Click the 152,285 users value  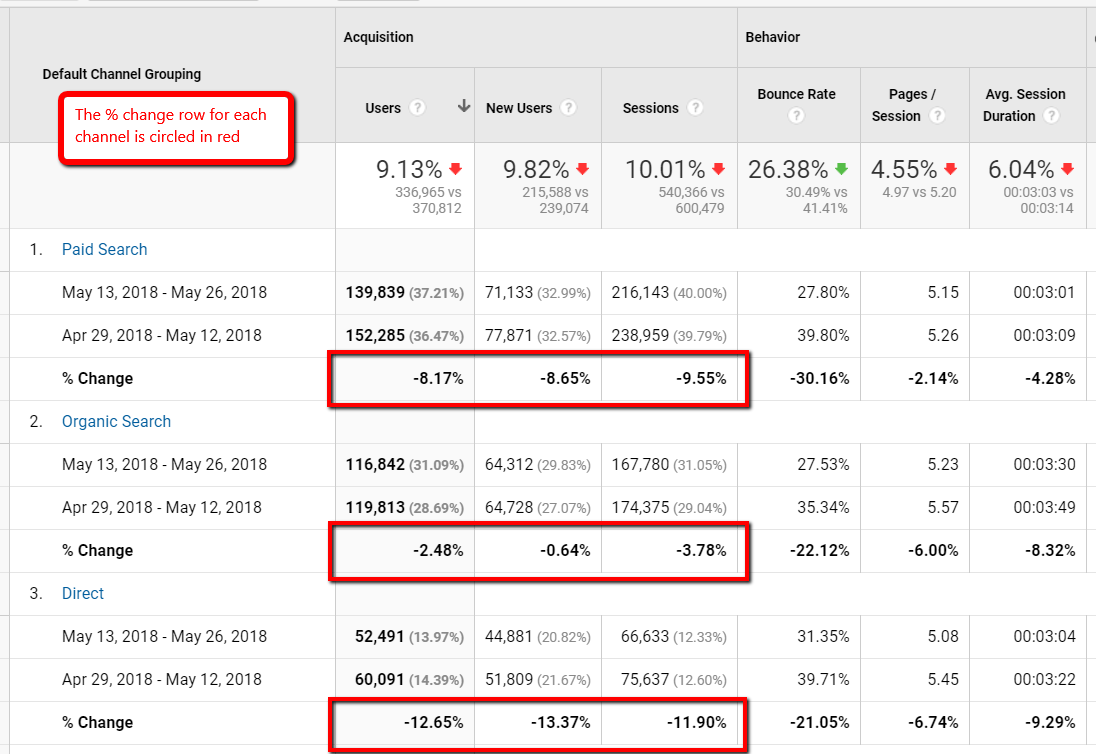pos(375,335)
